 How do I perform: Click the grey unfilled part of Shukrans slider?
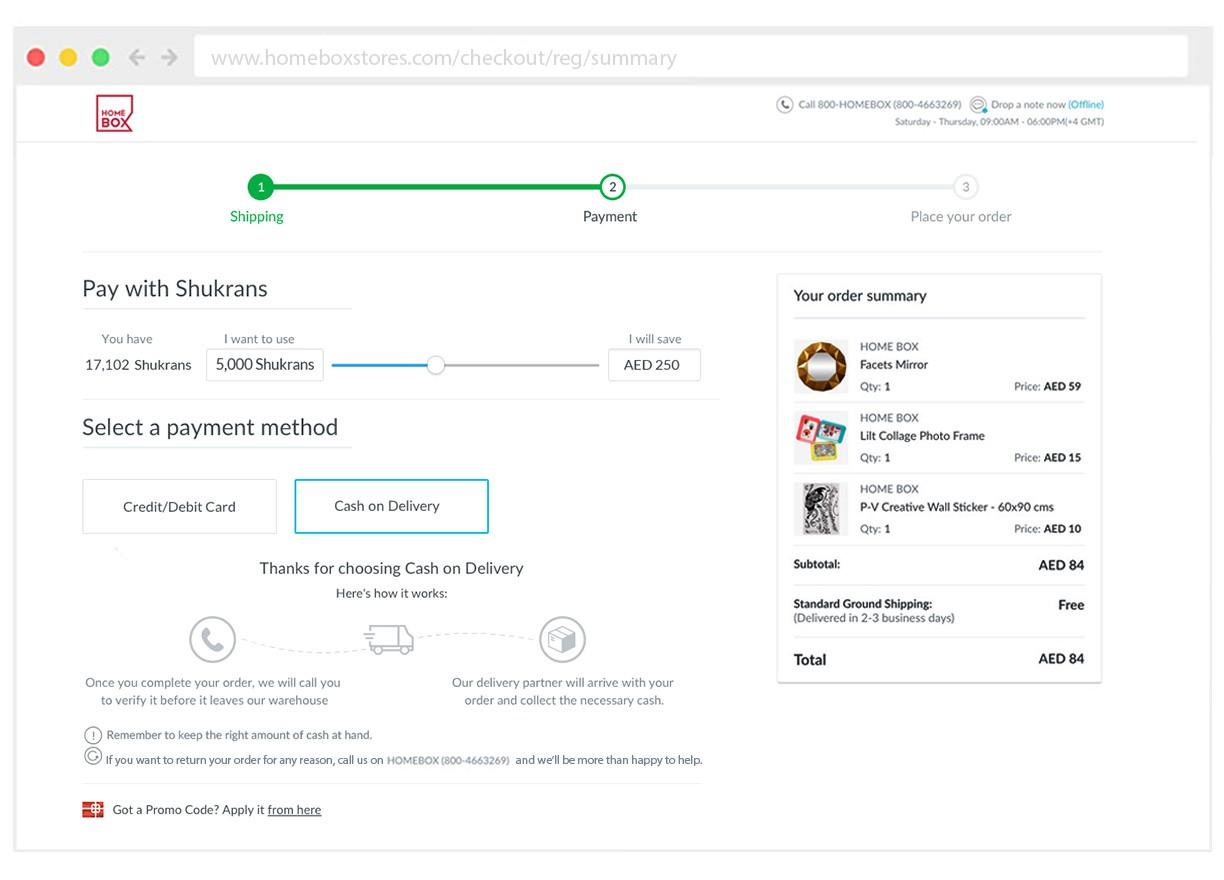pos(521,365)
